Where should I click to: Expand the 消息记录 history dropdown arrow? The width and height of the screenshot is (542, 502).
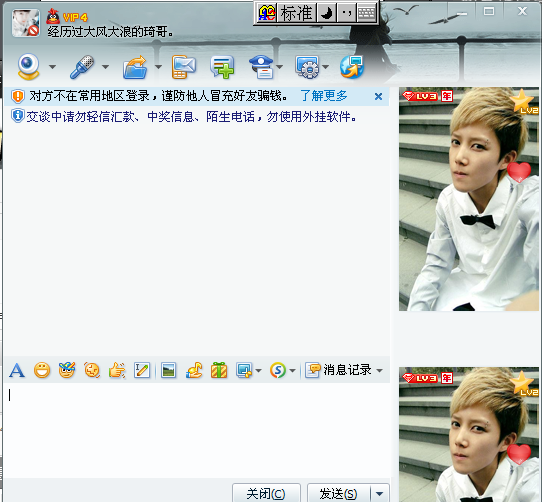(x=380, y=371)
